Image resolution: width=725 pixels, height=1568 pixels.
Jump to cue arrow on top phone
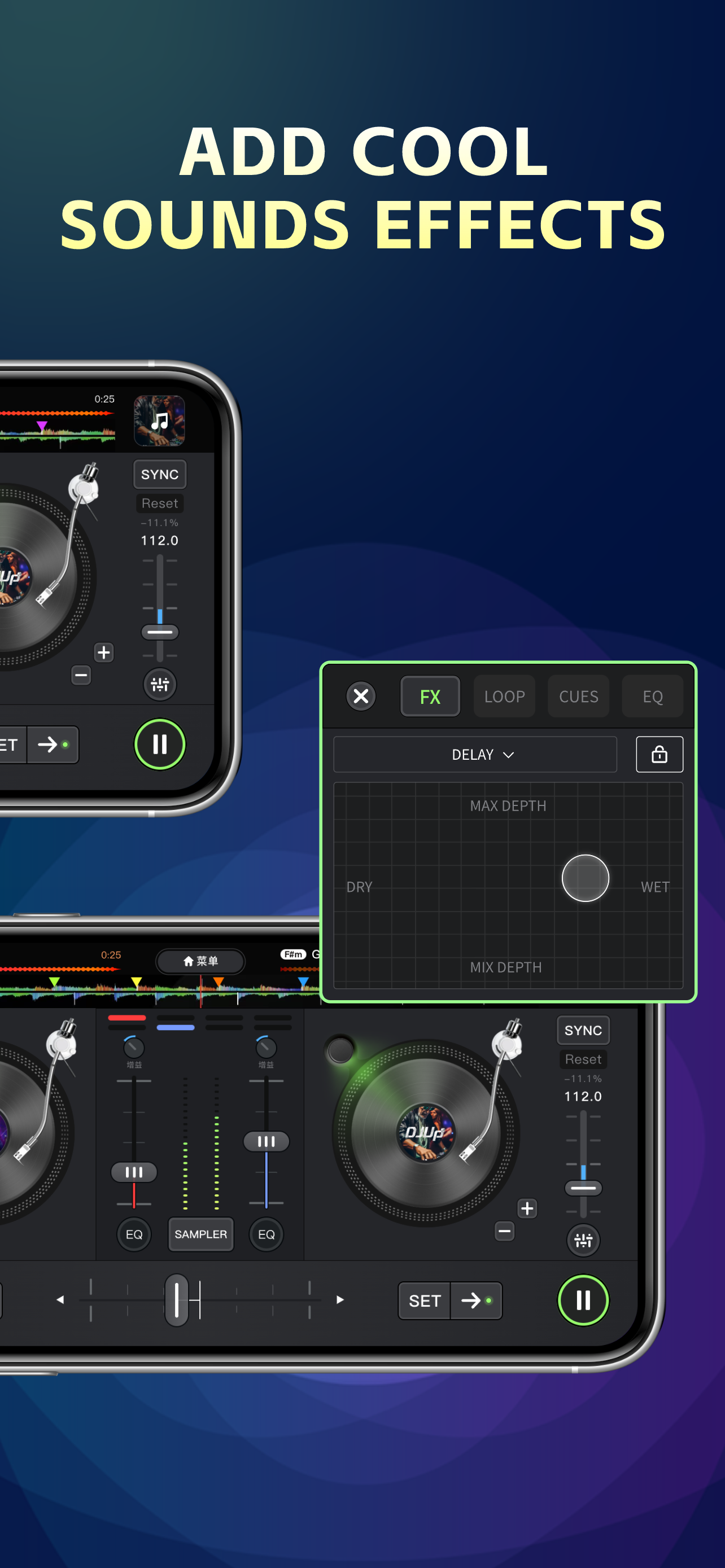click(53, 744)
